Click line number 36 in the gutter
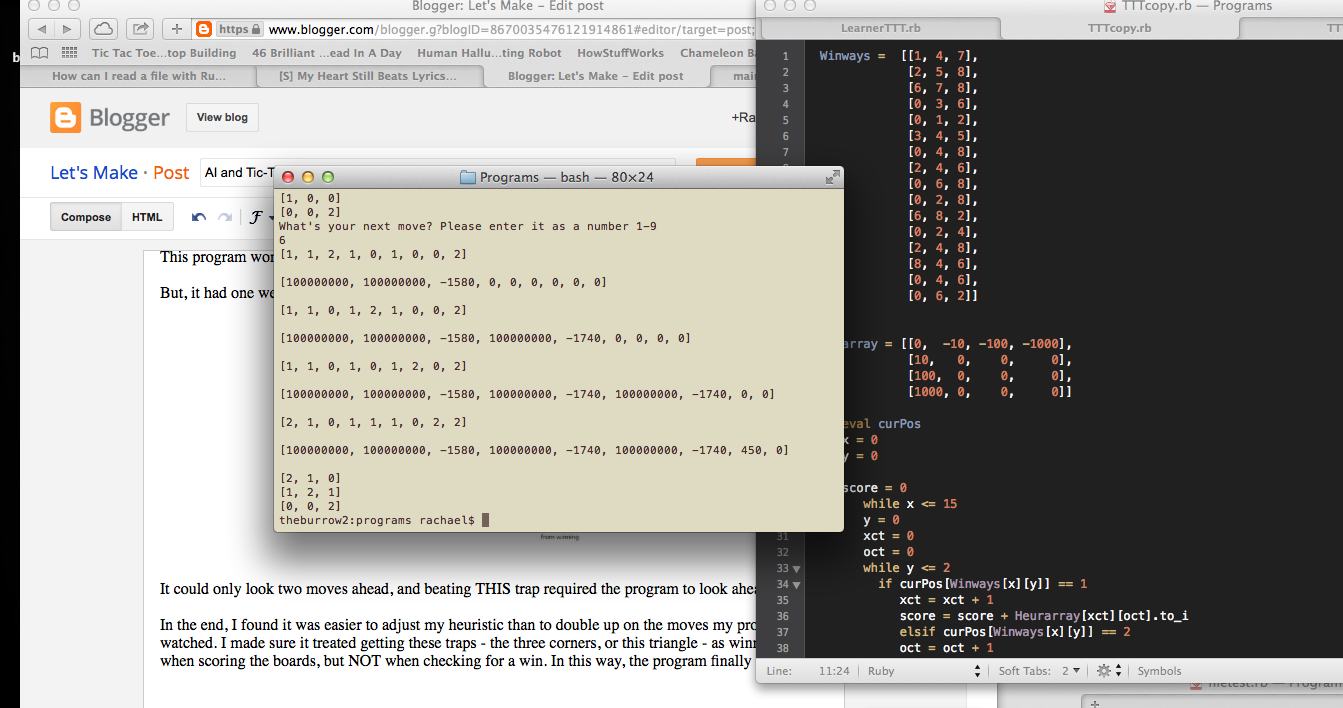Screen dimensions: 1343x708 click(x=785, y=616)
